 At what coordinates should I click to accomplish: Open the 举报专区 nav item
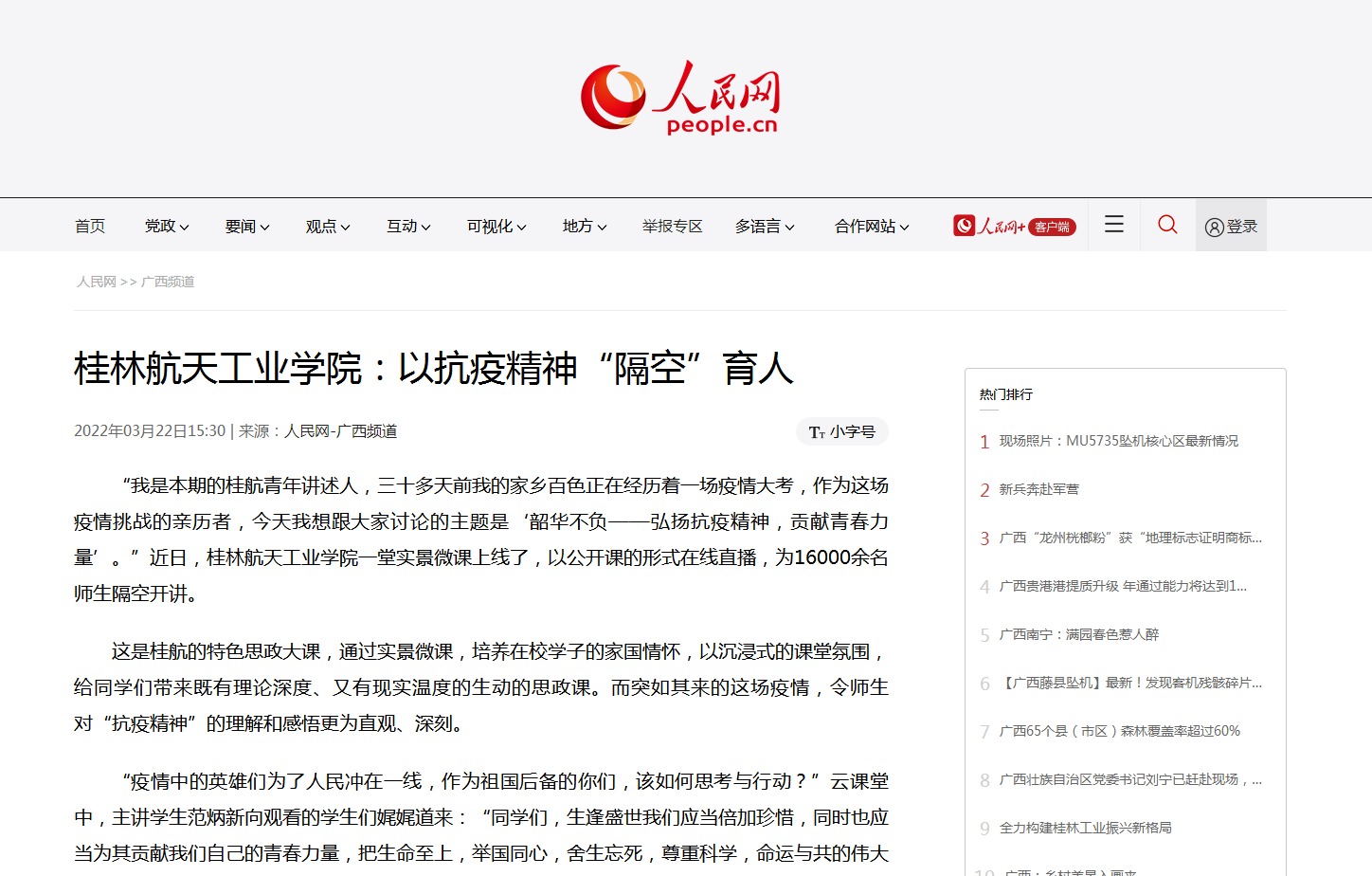(673, 227)
